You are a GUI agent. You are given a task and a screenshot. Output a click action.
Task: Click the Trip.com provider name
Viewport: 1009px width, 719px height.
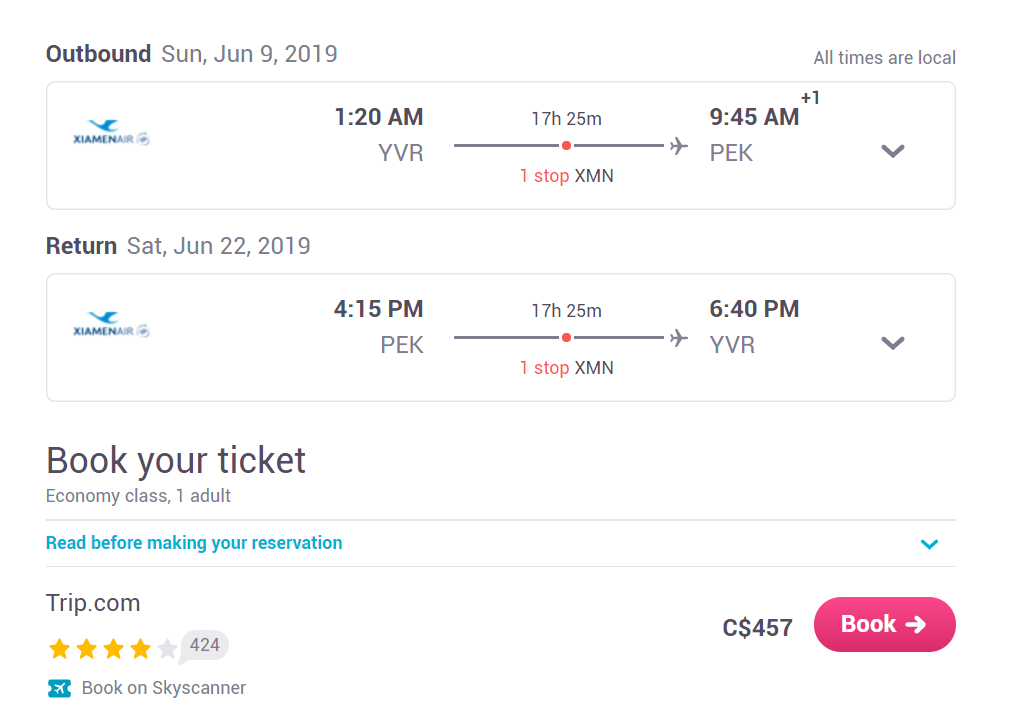[93, 603]
